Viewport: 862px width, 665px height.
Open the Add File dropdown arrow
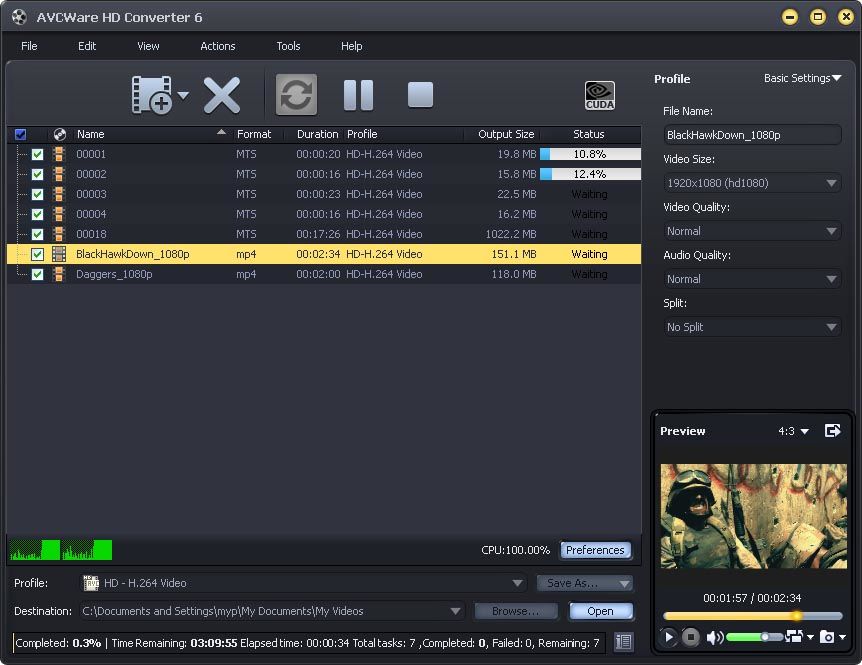click(x=183, y=95)
